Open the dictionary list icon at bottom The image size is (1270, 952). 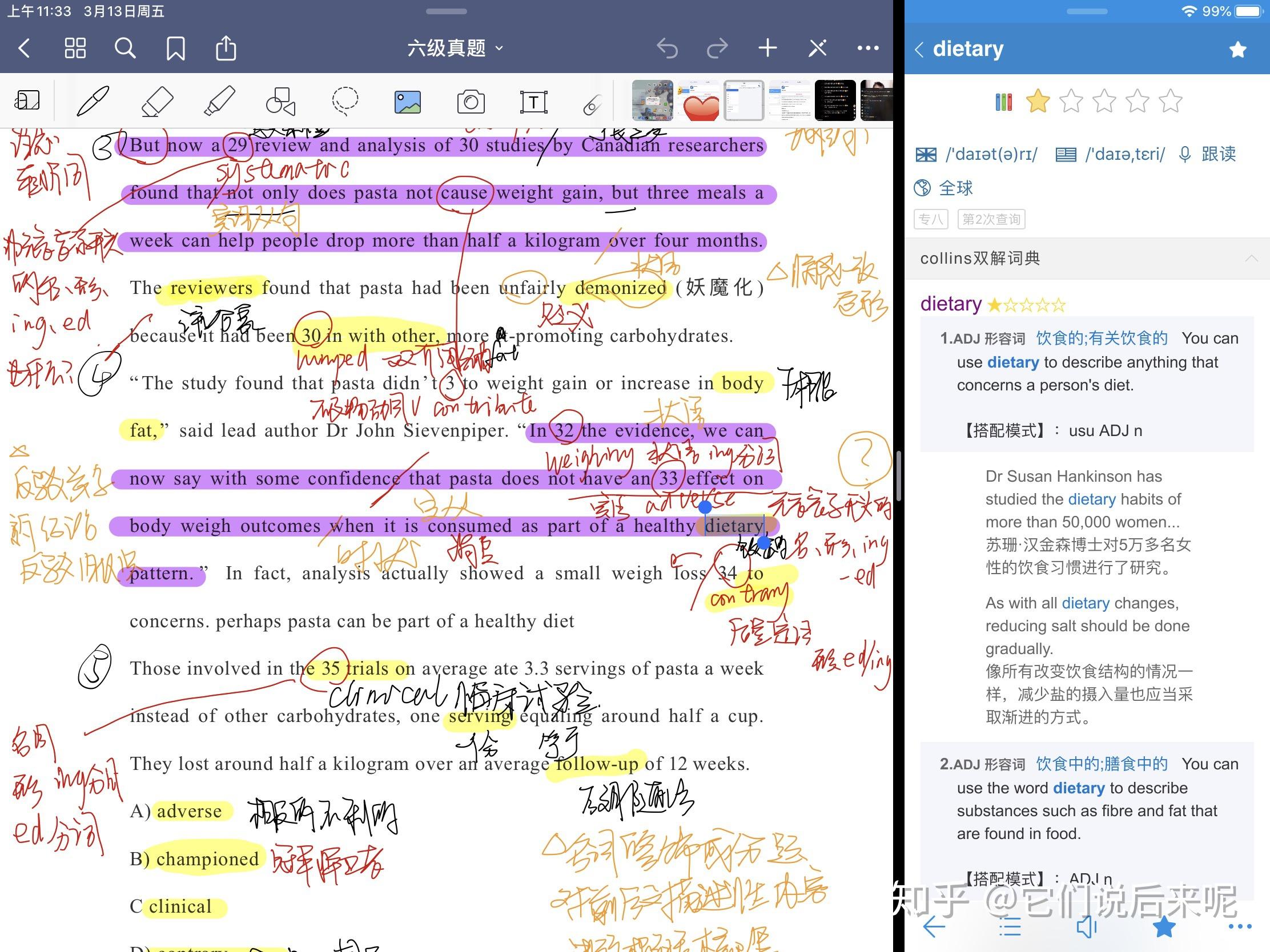tap(1010, 926)
